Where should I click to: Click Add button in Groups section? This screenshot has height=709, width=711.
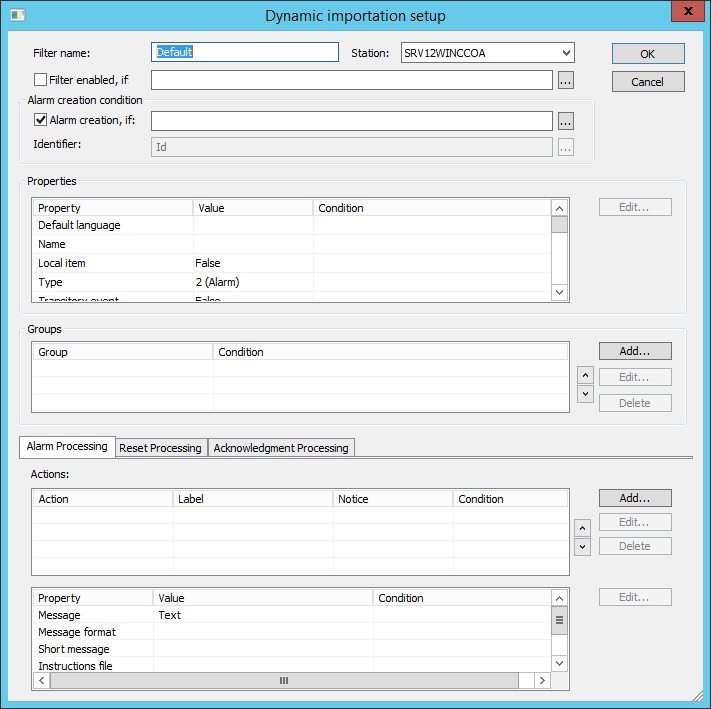[635, 352]
